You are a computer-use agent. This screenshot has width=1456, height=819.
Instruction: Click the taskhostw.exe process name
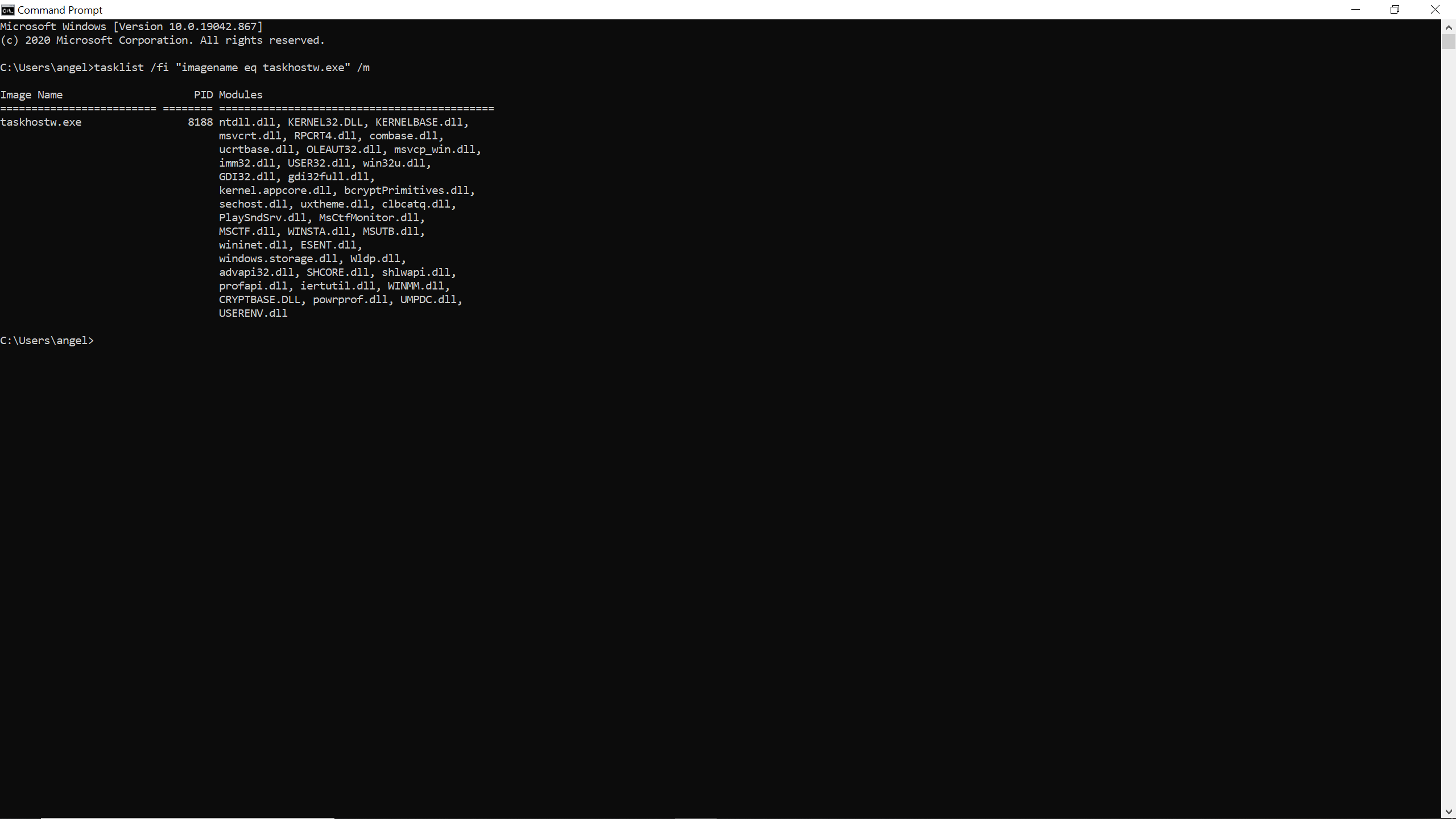pos(41,122)
